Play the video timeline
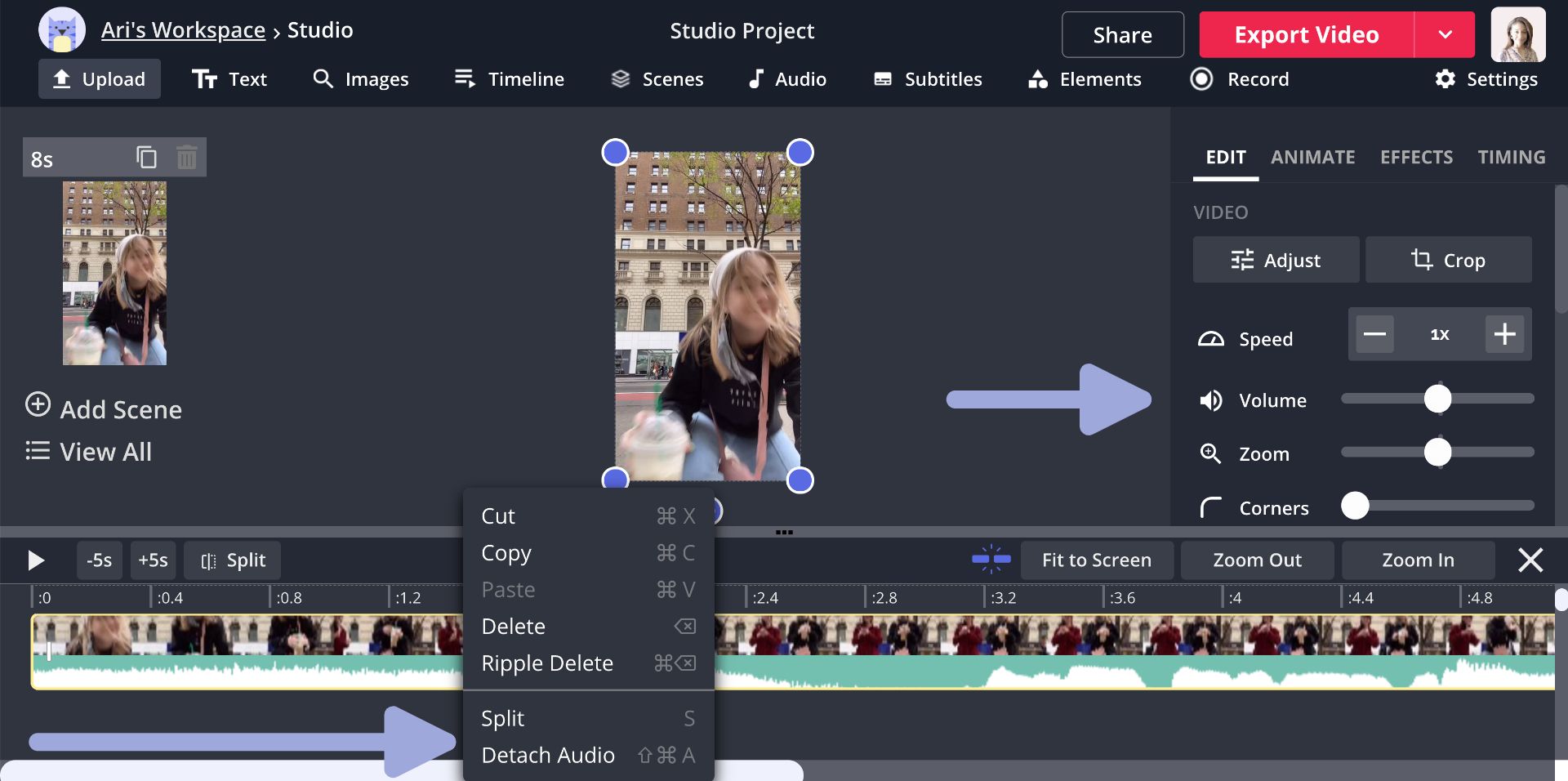The height and width of the screenshot is (781, 1568). (35, 560)
